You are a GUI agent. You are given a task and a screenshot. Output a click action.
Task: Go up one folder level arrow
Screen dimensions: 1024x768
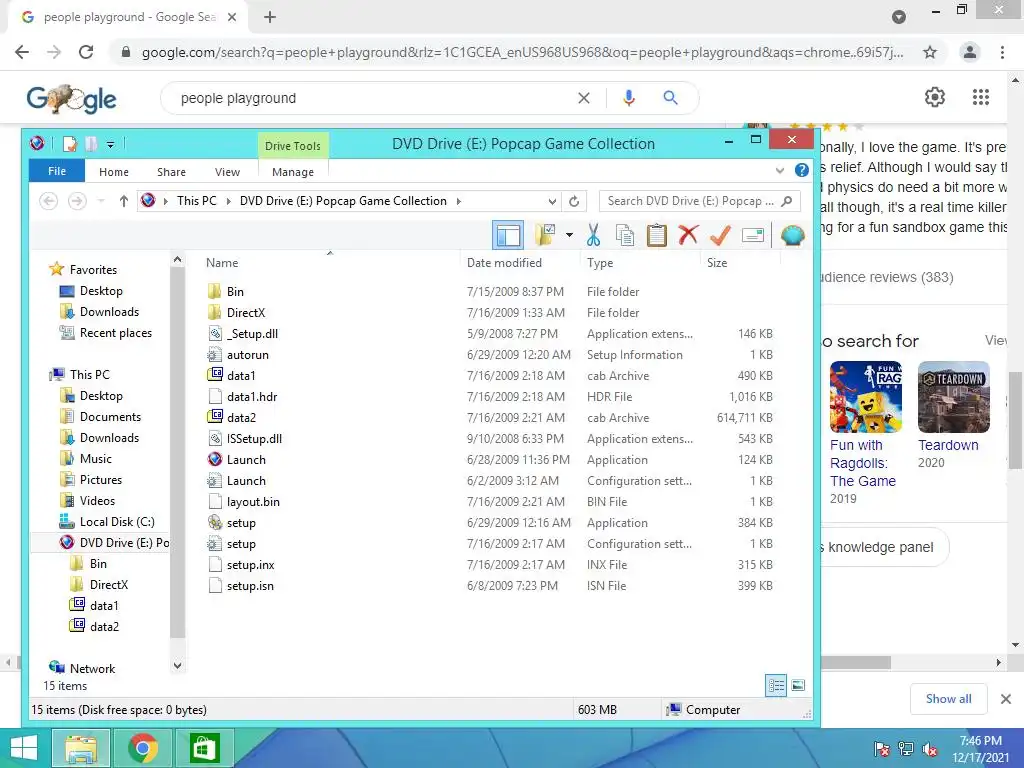tap(123, 201)
